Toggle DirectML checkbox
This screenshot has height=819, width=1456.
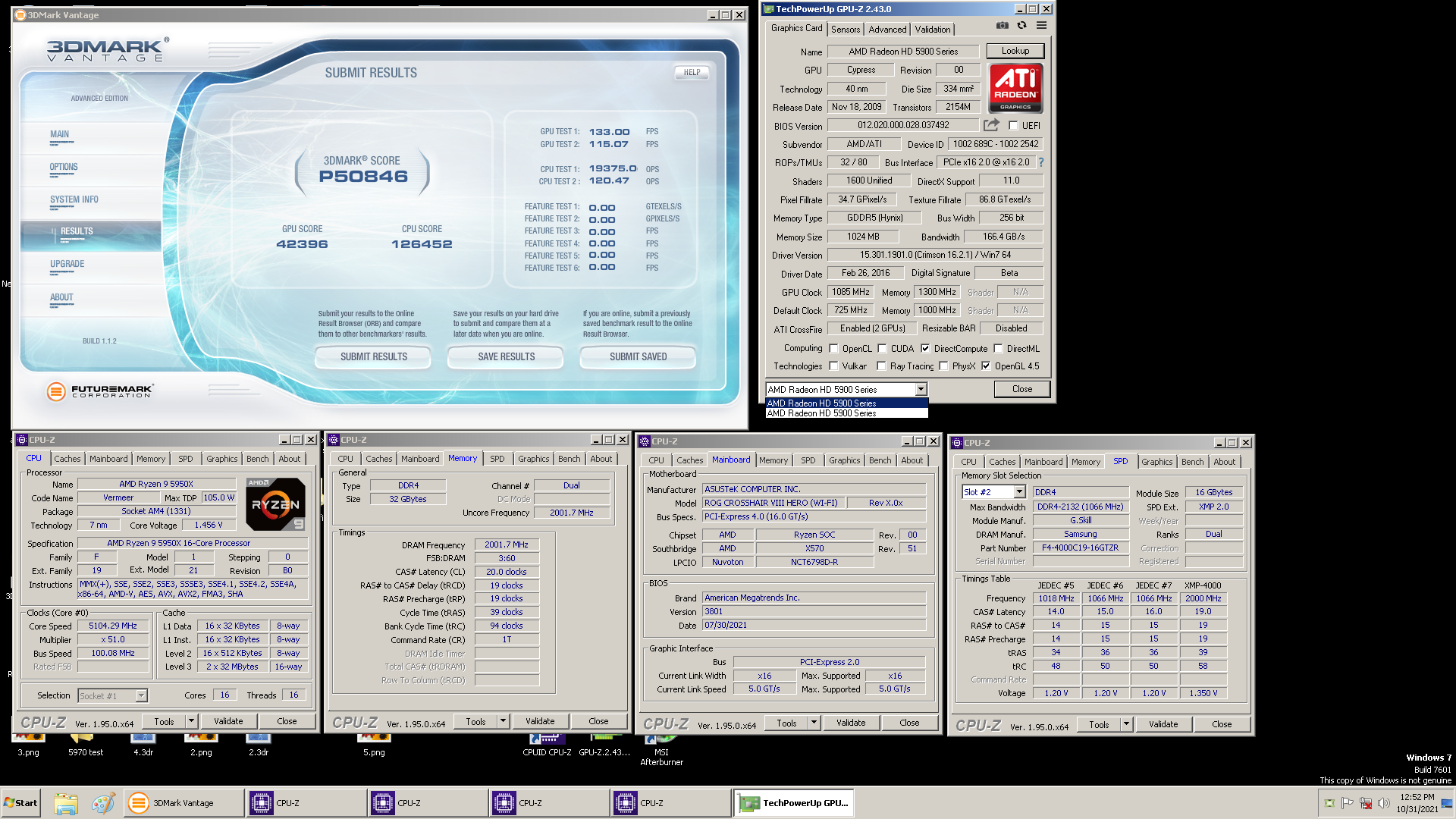click(998, 349)
